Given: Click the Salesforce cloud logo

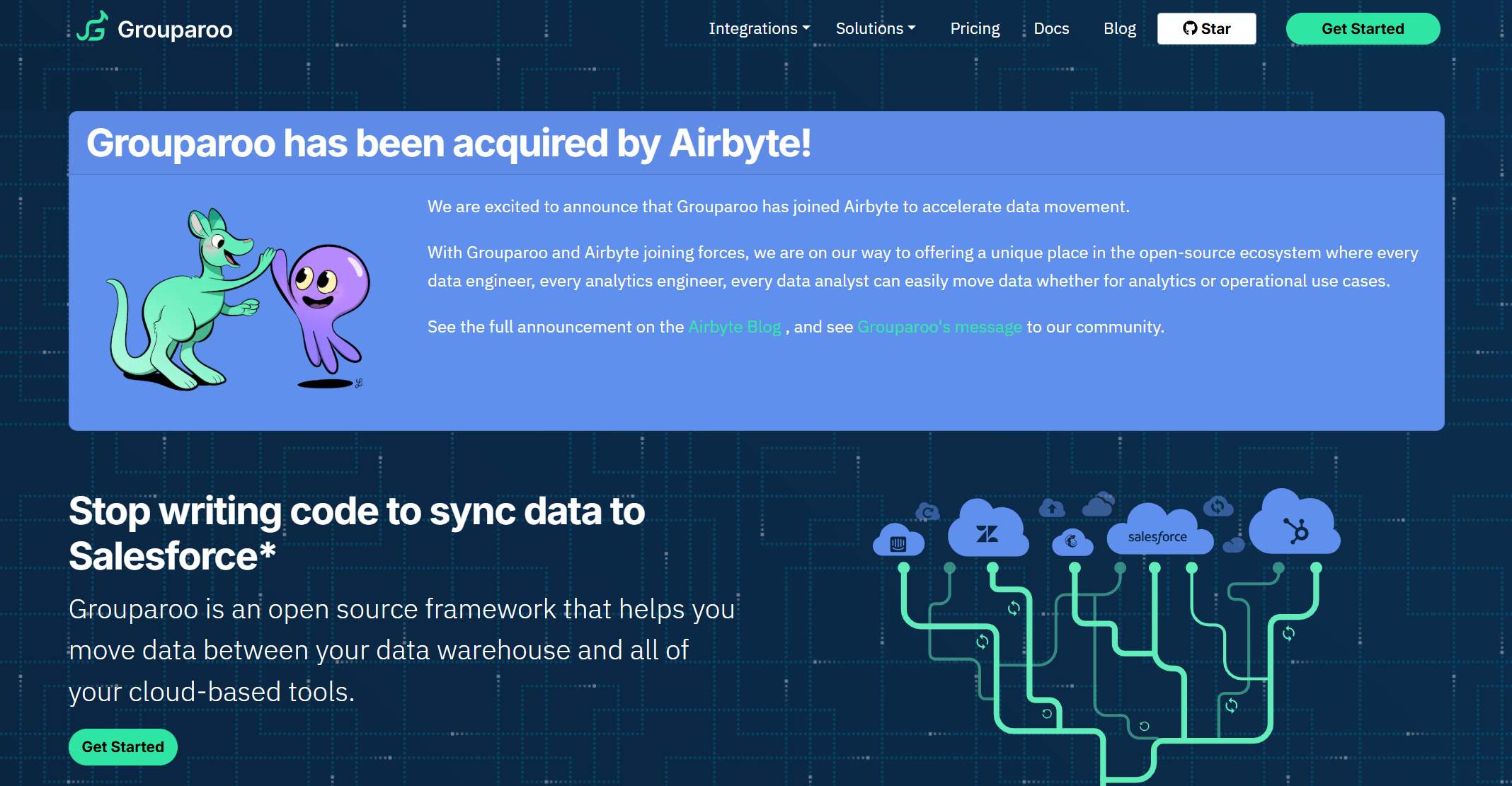Looking at the screenshot, I should click(1157, 537).
